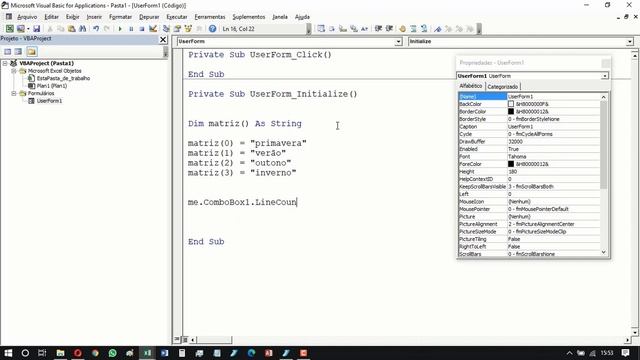
Task: Click the Find binoculars icon
Action: (82, 29)
